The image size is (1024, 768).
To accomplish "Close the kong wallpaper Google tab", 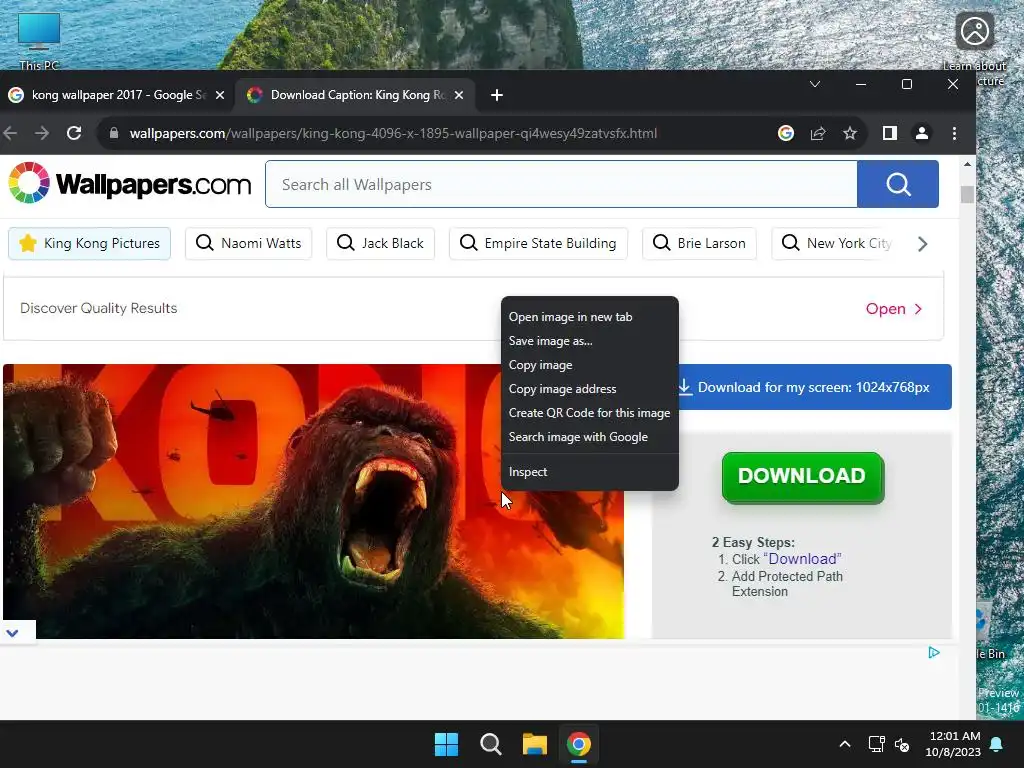I will tap(220, 95).
